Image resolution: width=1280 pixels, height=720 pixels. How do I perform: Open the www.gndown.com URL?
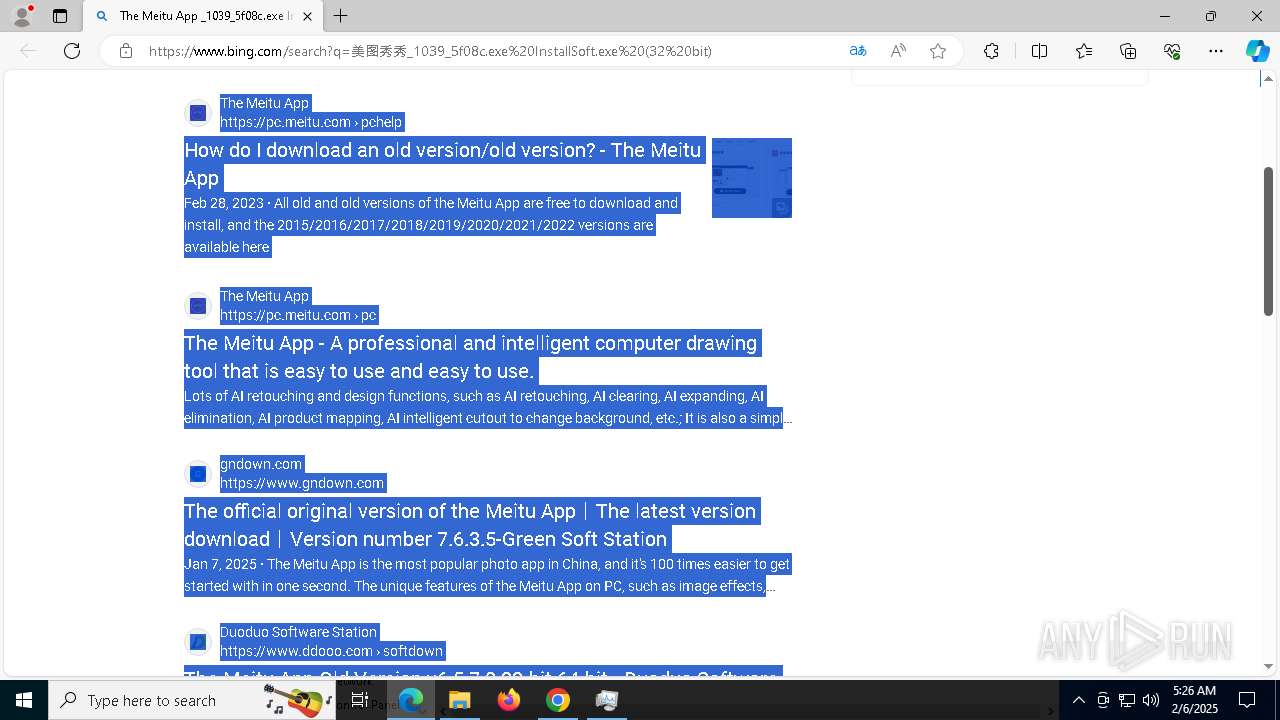(302, 483)
